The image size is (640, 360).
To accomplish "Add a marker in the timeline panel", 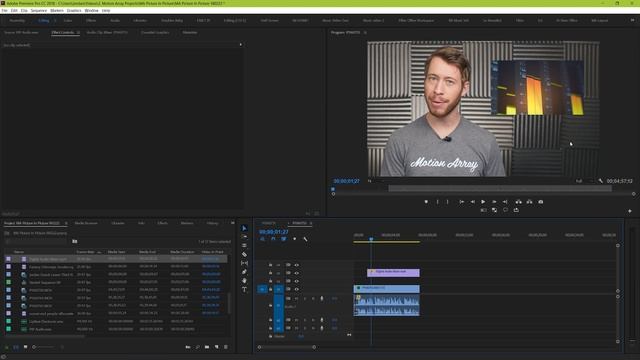I will tap(295, 239).
